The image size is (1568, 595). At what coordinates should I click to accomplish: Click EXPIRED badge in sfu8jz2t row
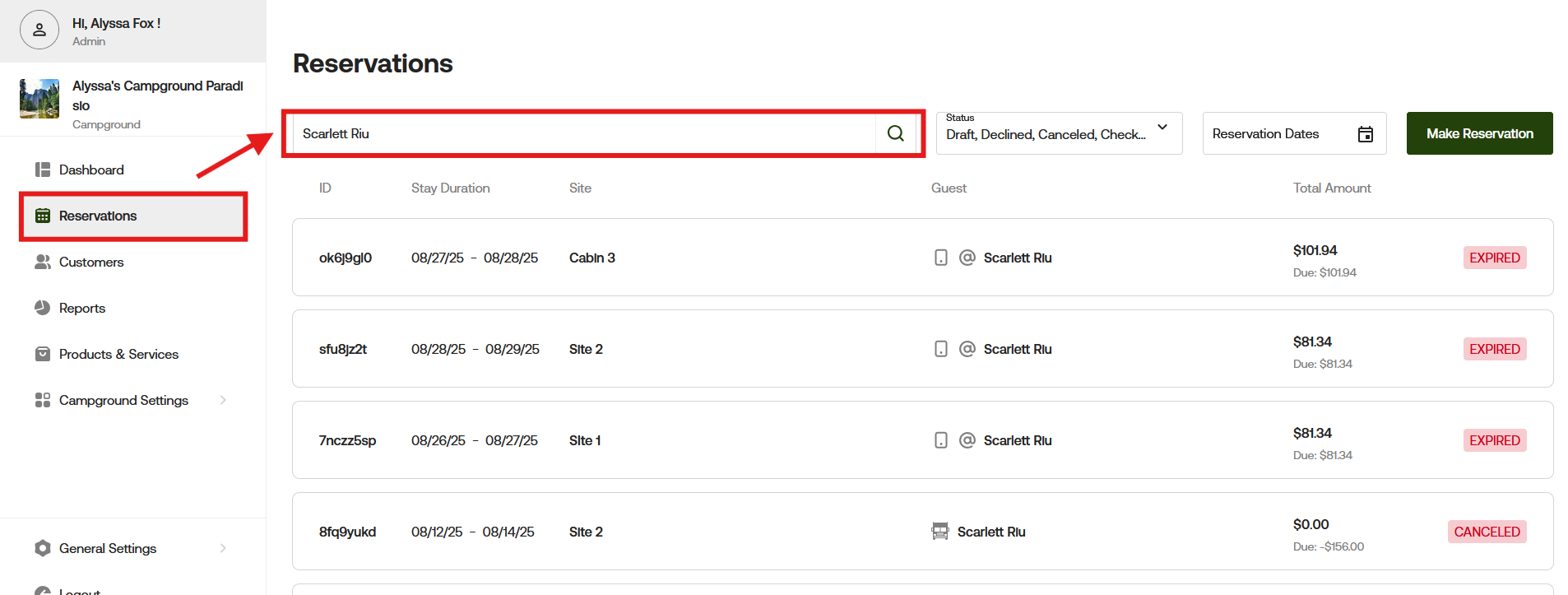tap(1495, 349)
